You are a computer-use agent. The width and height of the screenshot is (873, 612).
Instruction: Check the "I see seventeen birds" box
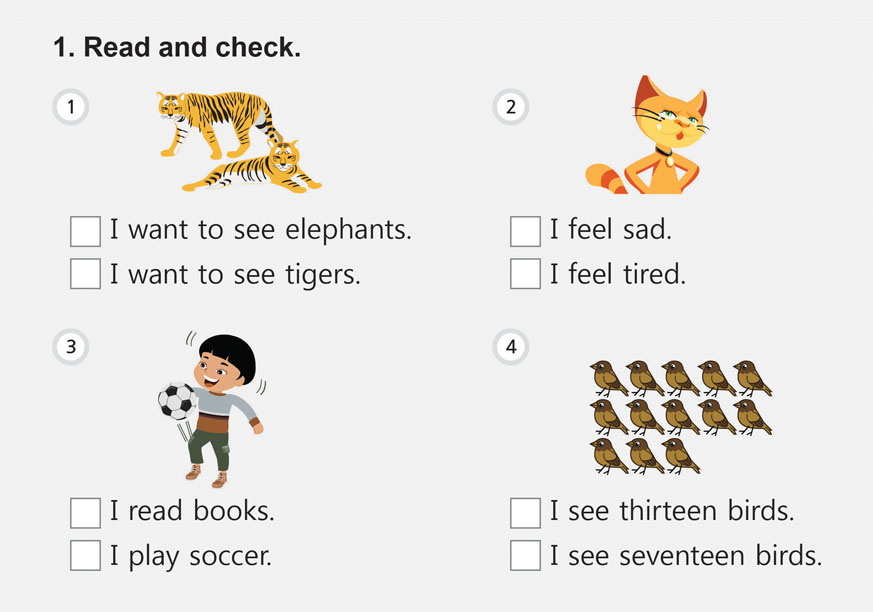(x=526, y=556)
